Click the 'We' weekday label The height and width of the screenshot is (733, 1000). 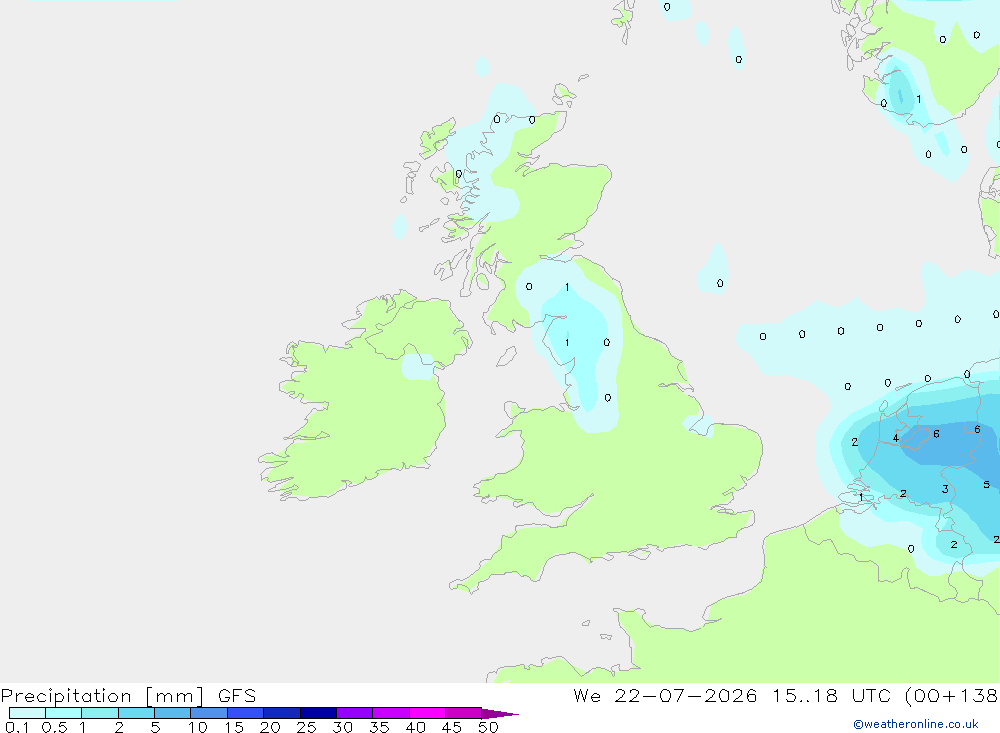pos(587,696)
